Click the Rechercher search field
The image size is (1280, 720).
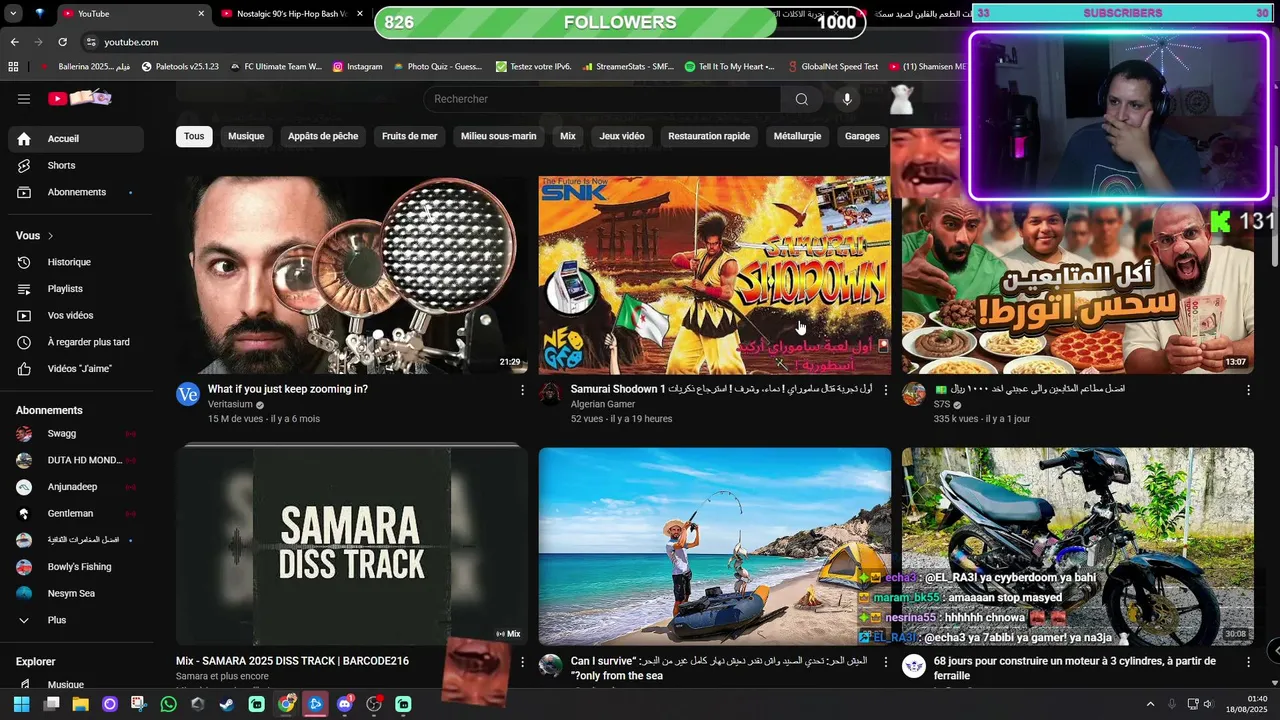(601, 99)
